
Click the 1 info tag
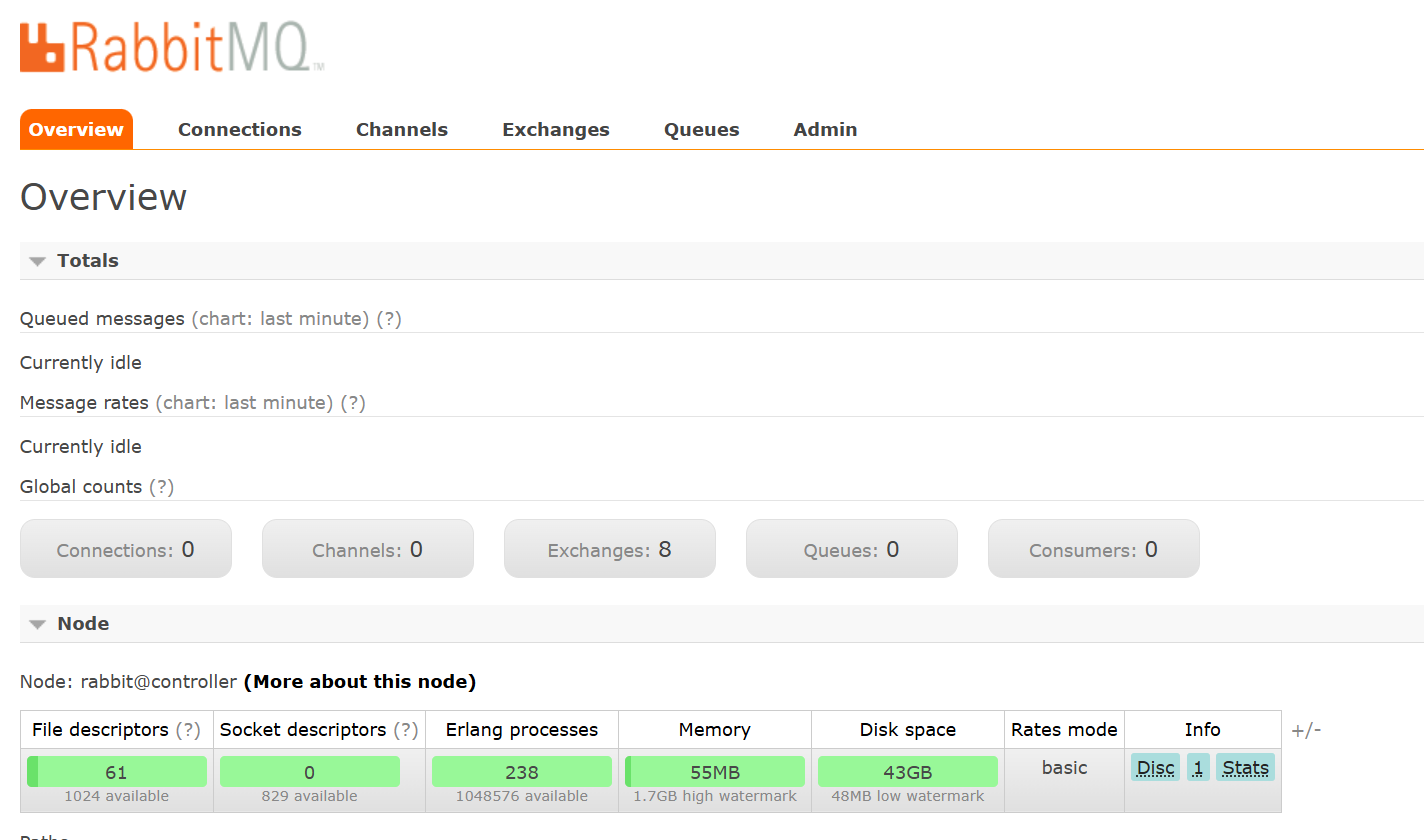[x=1198, y=768]
